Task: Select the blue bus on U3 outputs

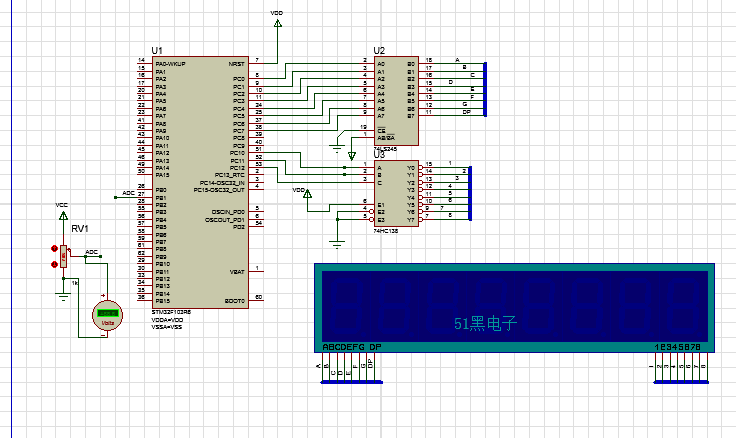Action: coord(470,193)
